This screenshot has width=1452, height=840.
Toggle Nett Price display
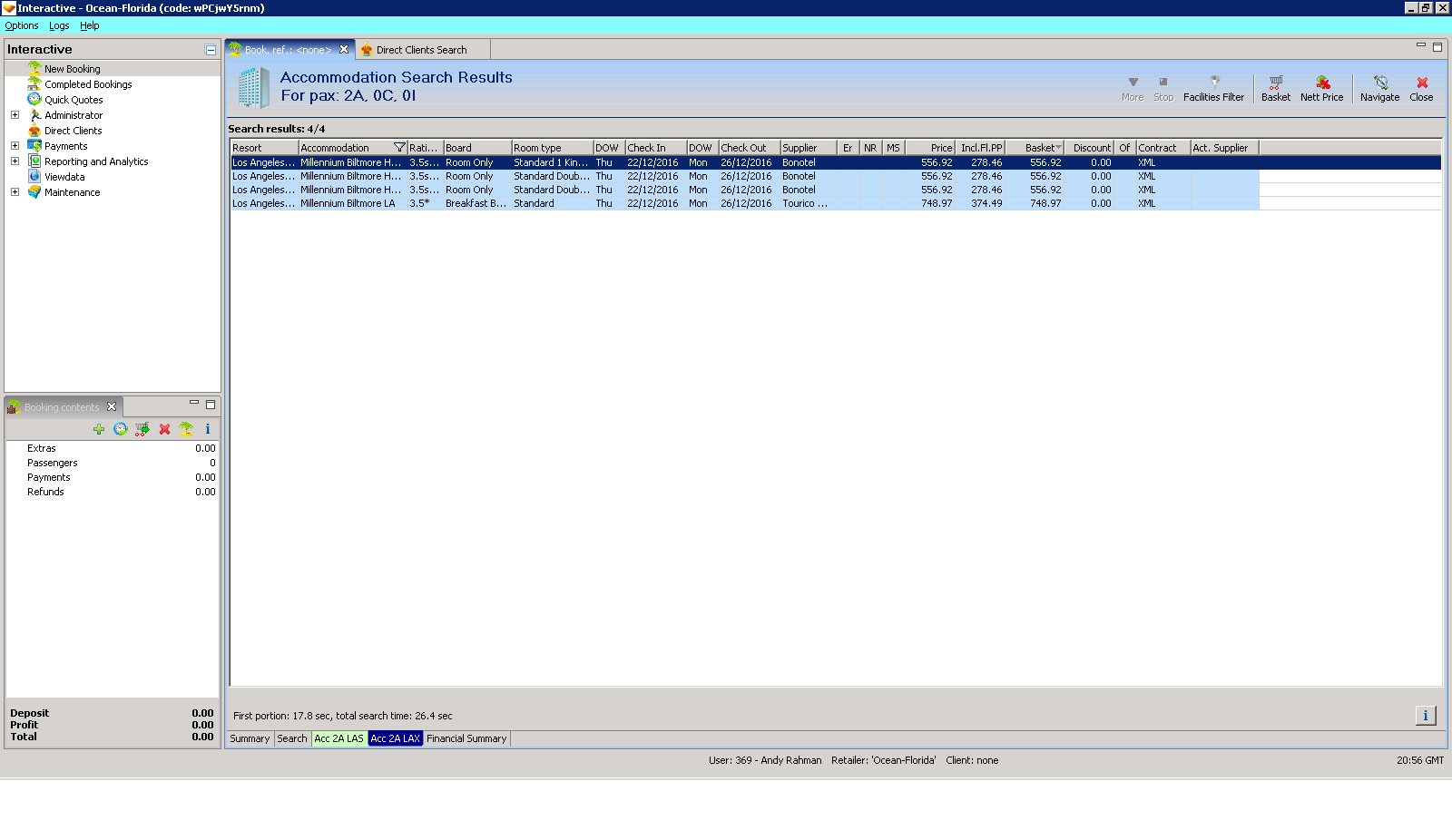point(1322,88)
